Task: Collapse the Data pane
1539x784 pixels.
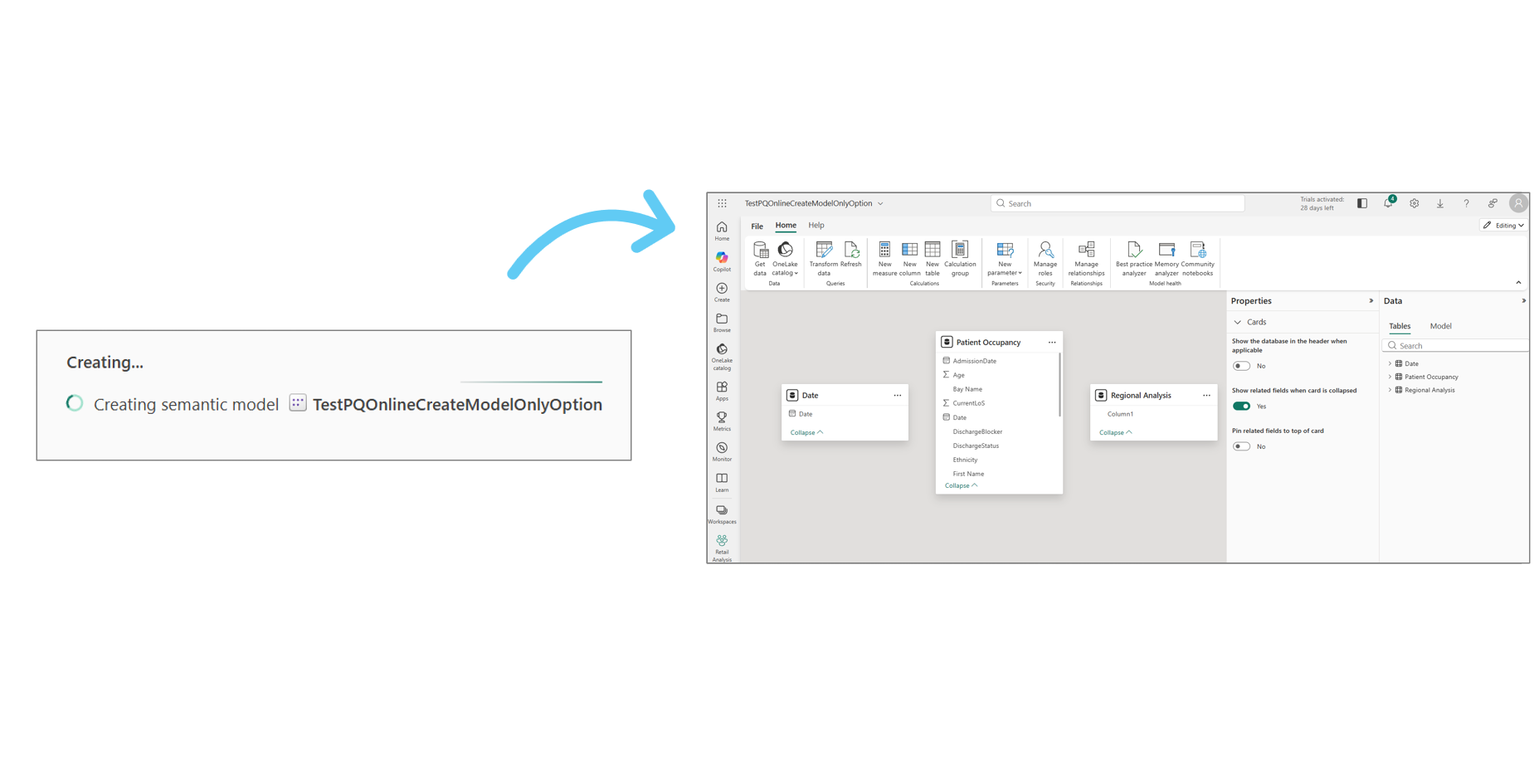Action: tap(1523, 301)
